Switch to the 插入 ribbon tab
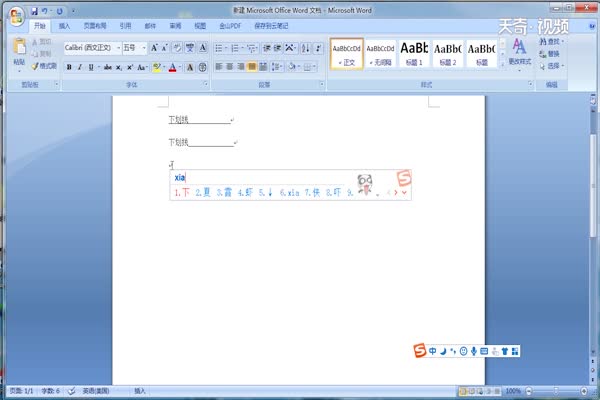This screenshot has height=400, width=600. 65,25
